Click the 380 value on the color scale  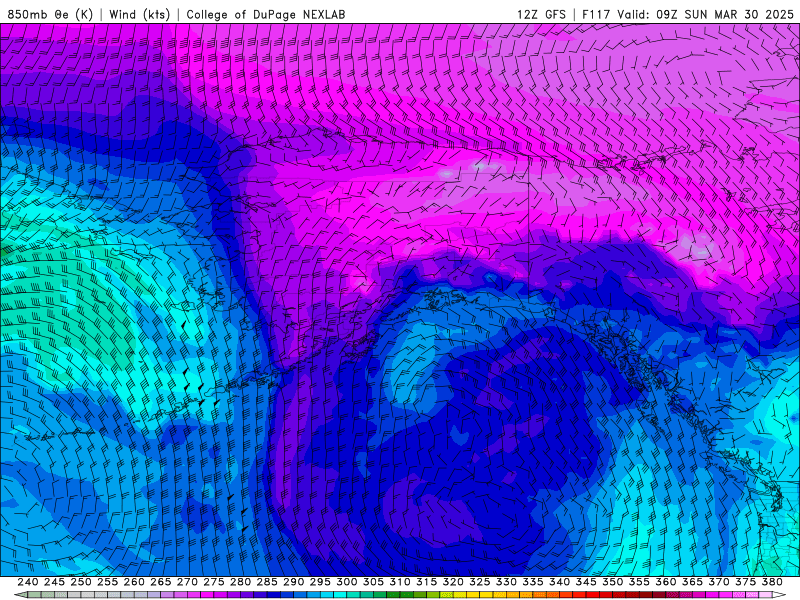[772, 582]
